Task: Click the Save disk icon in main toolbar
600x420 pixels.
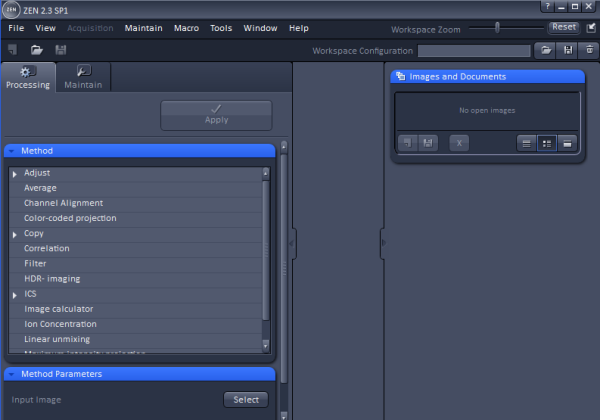Action: coord(60,50)
